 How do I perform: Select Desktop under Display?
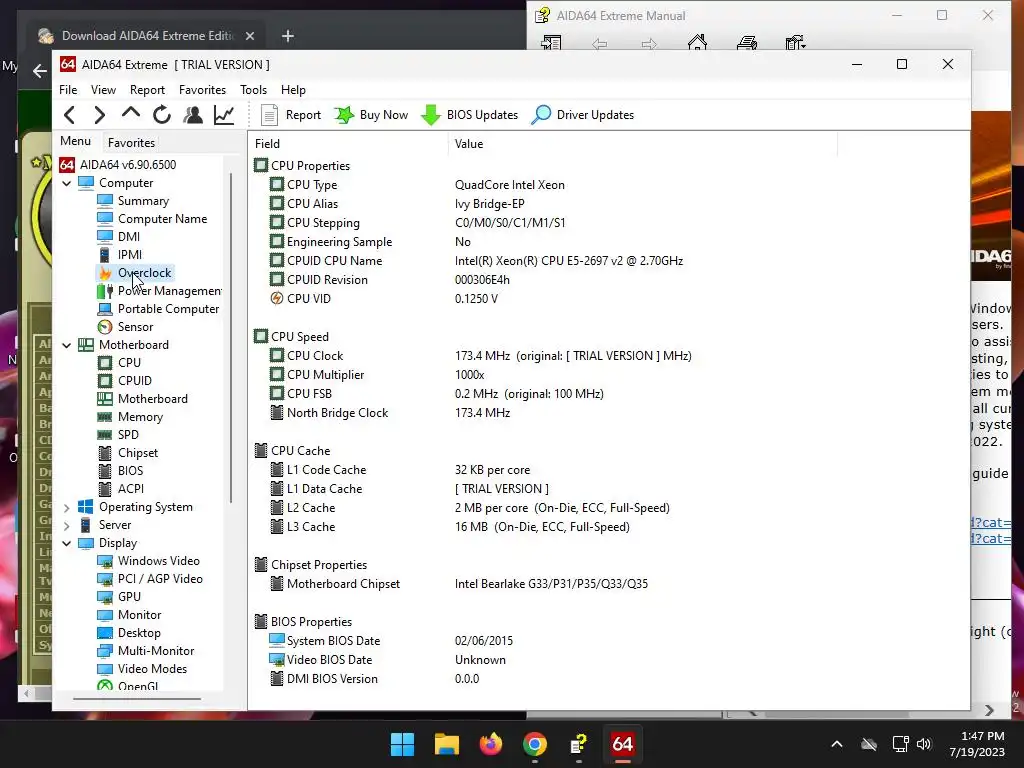point(129,633)
